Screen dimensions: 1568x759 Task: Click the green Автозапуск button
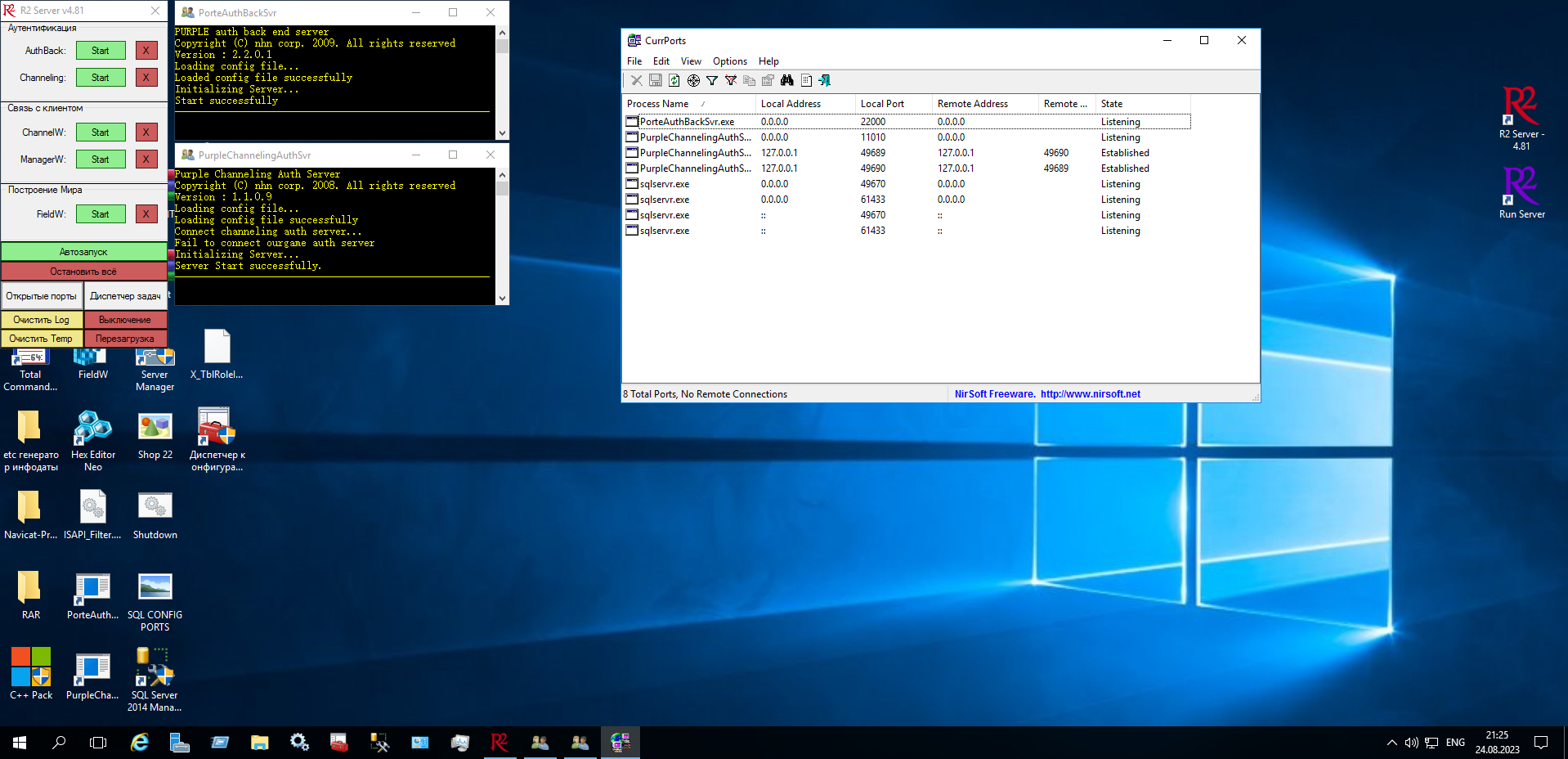click(x=83, y=252)
